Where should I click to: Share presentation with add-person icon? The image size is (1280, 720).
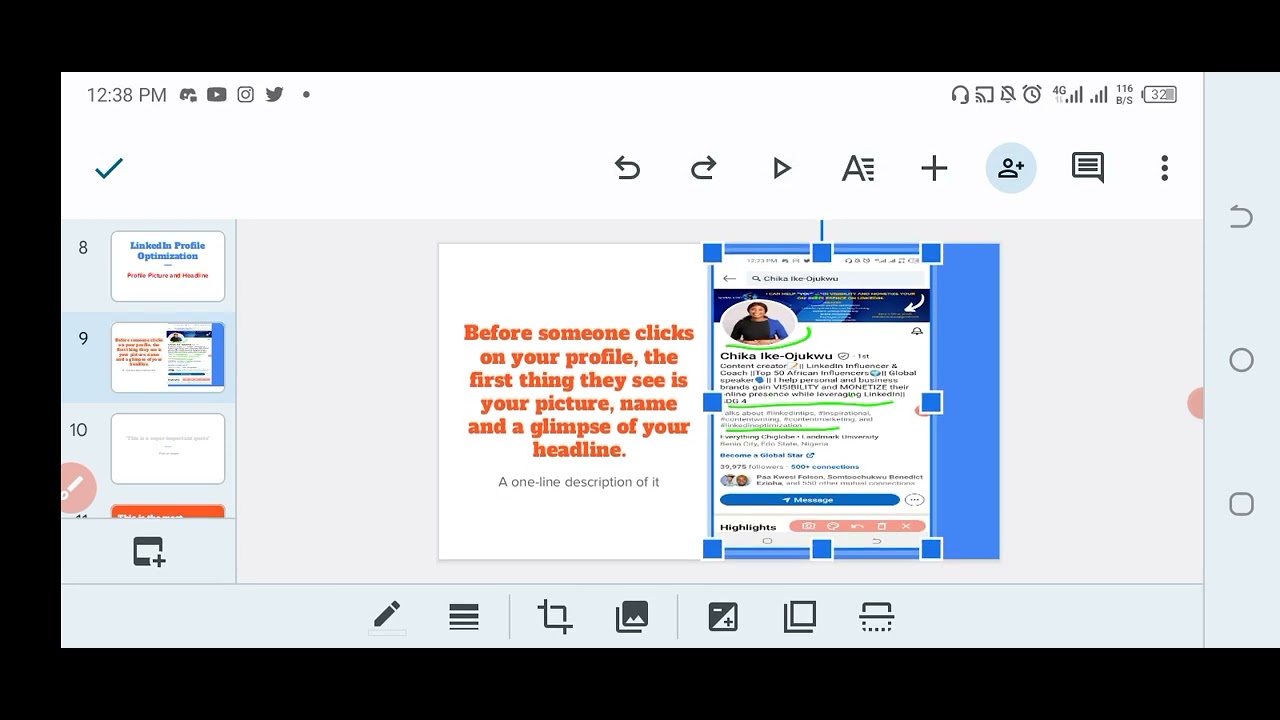coord(1011,168)
